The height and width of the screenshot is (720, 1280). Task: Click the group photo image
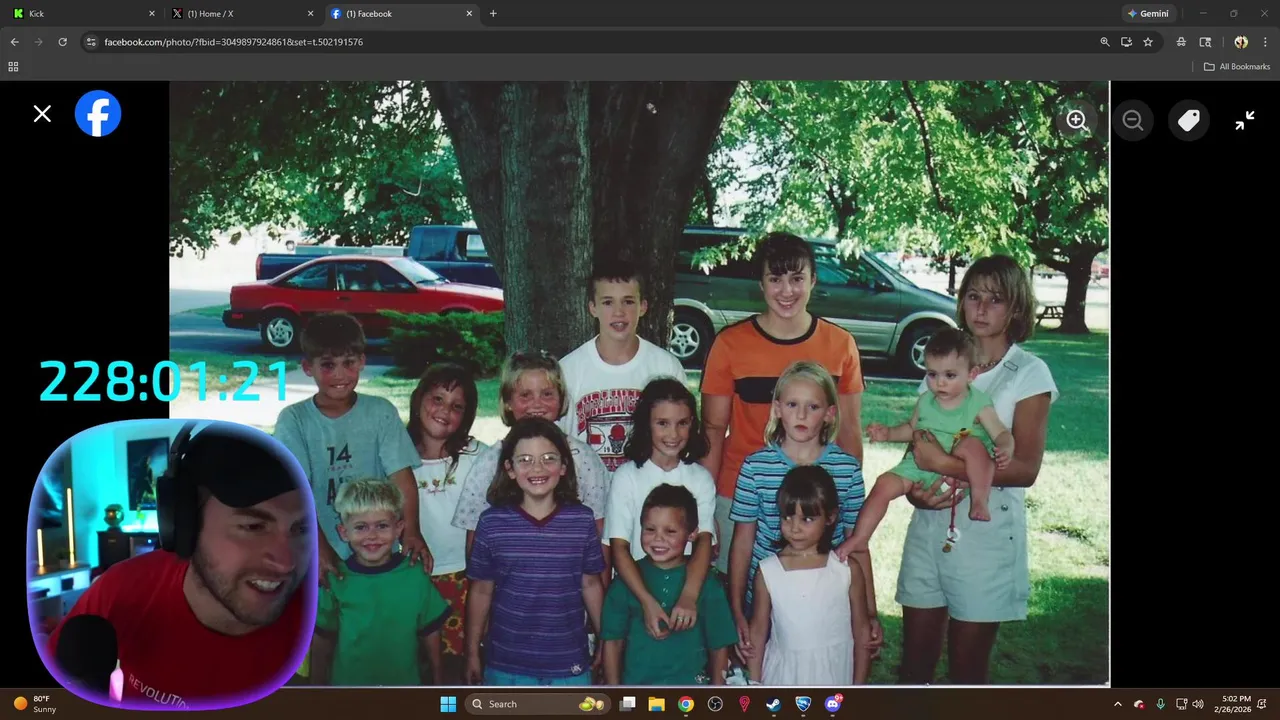click(639, 383)
